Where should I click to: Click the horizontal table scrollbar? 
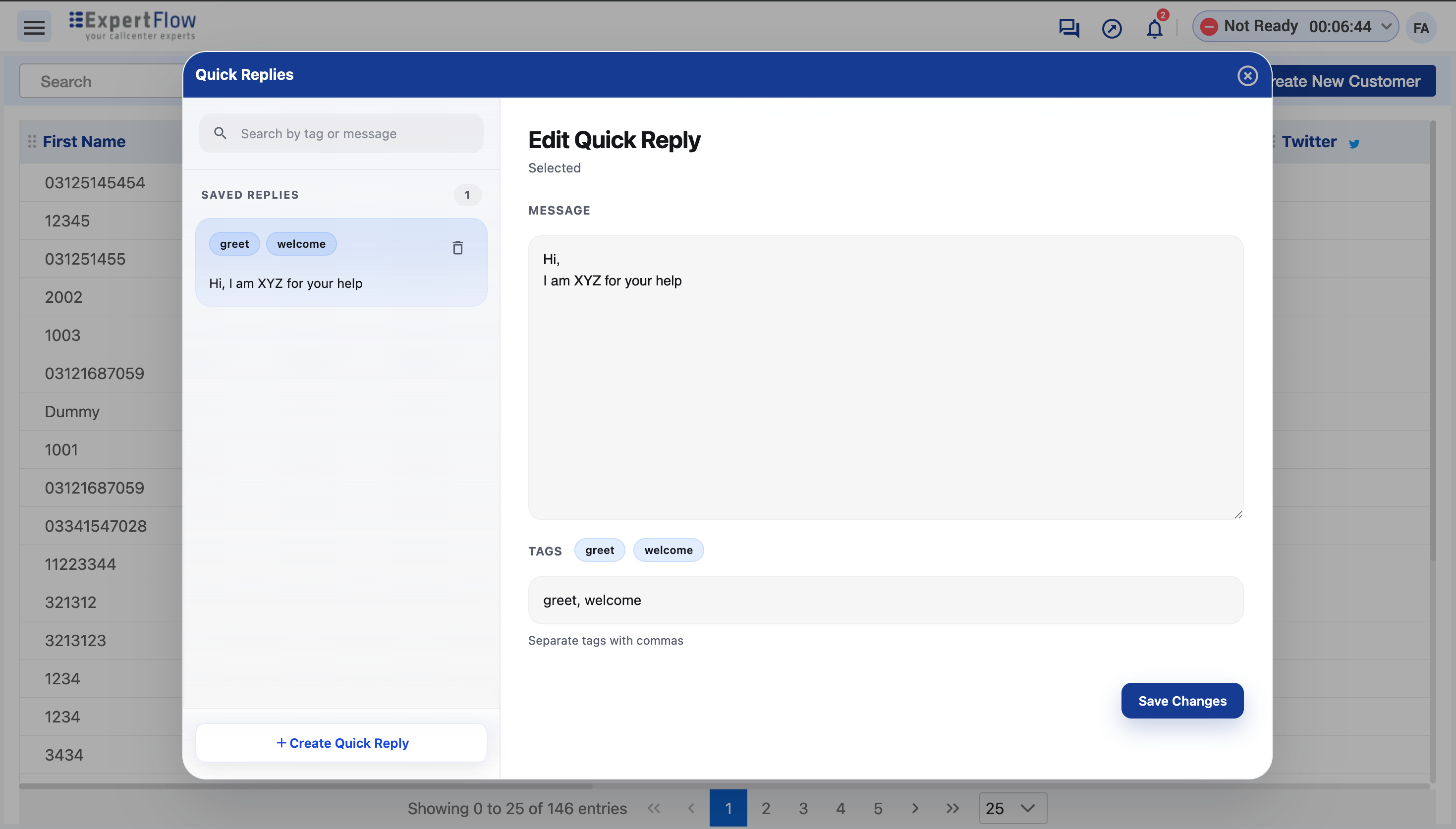(x=305, y=786)
